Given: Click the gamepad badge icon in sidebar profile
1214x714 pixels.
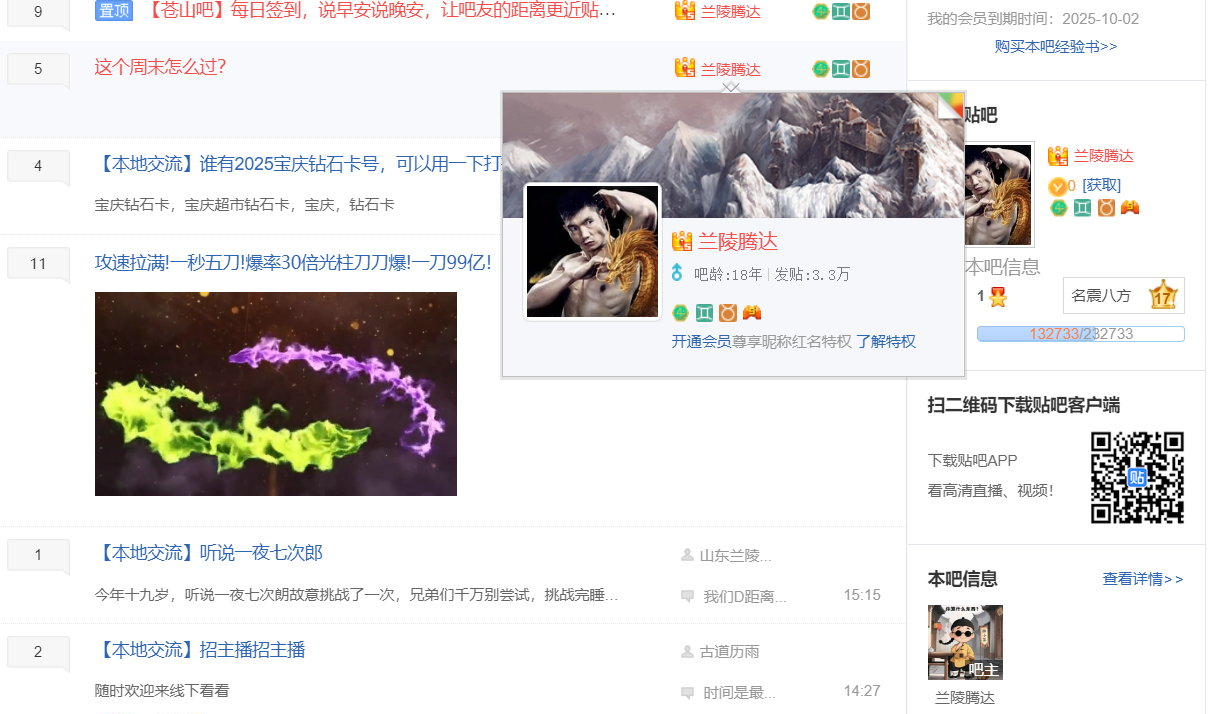Looking at the screenshot, I should click(1130, 208).
